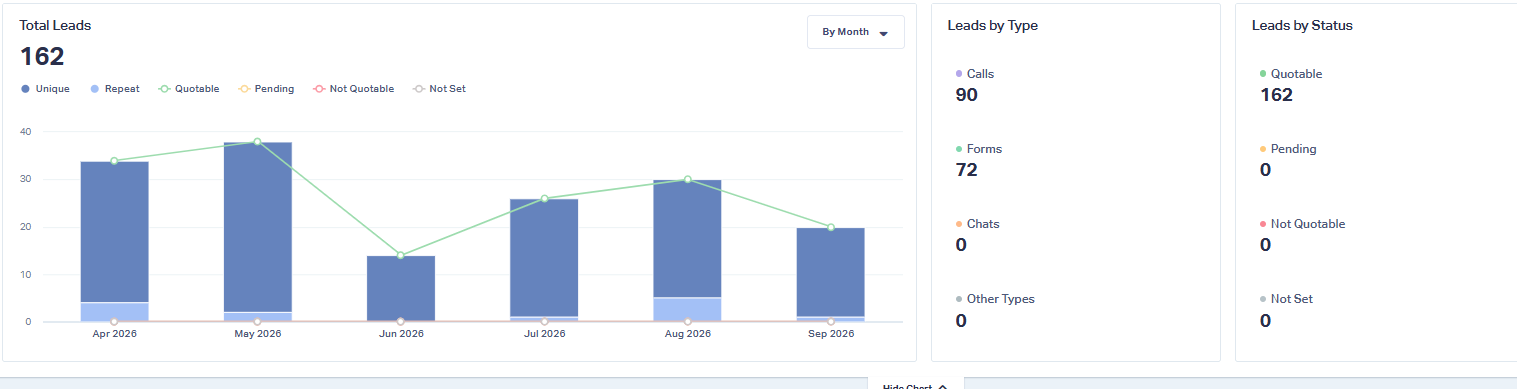The height and width of the screenshot is (389, 1517).
Task: Click the Quotable line point for Apr 2026
Action: coord(114,161)
